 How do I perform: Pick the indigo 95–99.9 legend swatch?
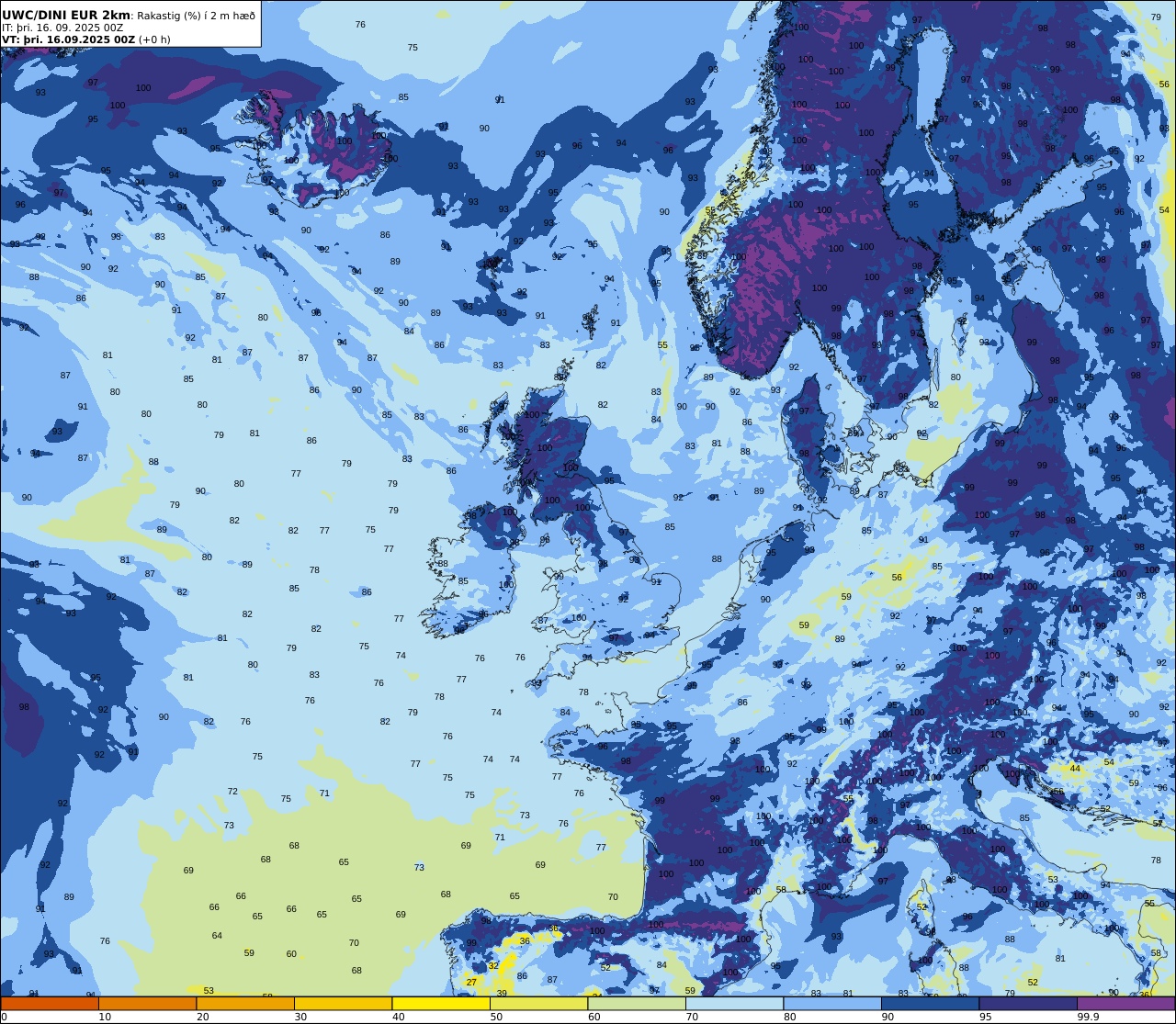[1028, 1004]
